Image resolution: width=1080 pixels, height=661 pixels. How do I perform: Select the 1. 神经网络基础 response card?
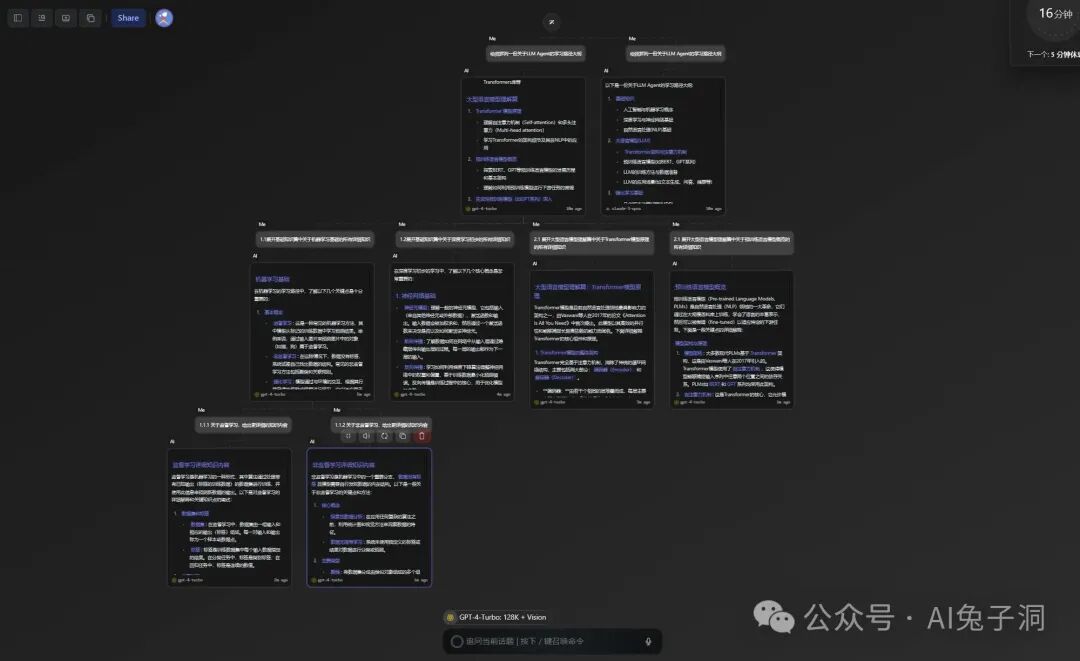click(x=452, y=331)
